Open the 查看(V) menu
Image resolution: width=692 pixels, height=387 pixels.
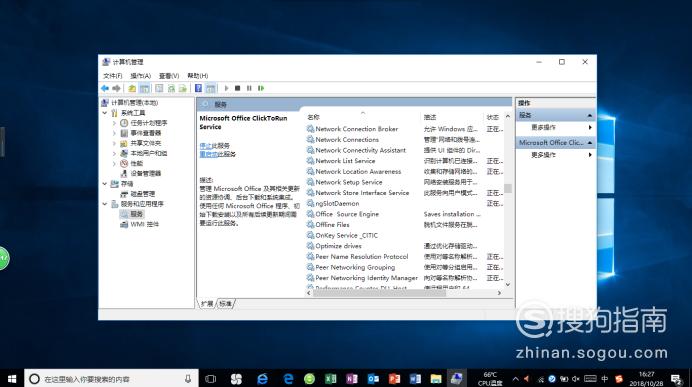[169, 76]
